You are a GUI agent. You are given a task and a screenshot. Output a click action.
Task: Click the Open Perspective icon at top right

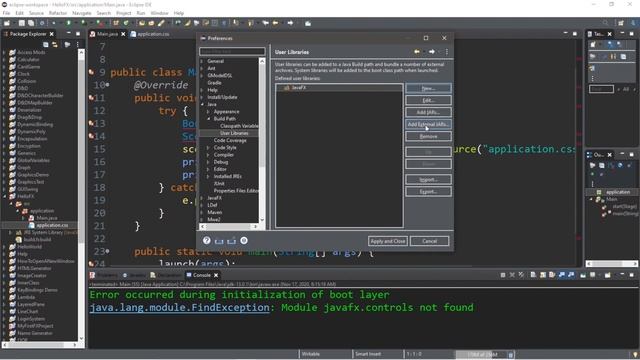click(x=621, y=23)
